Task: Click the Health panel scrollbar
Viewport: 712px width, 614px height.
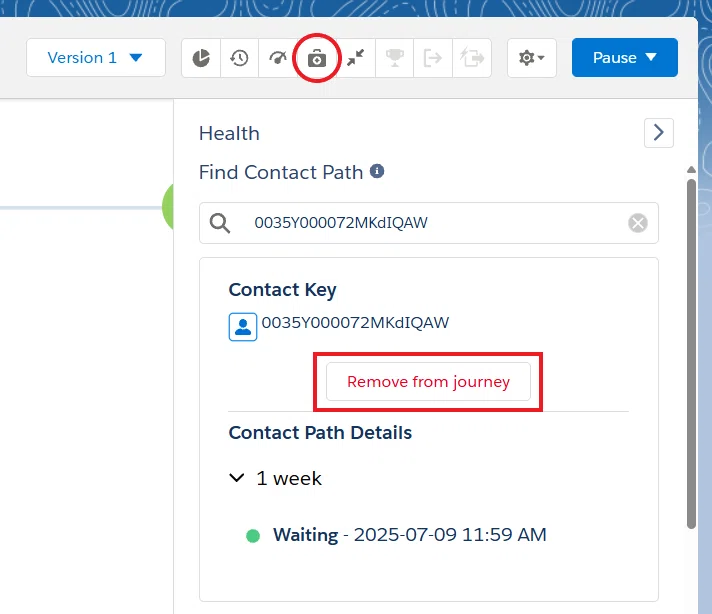Action: coord(691,354)
